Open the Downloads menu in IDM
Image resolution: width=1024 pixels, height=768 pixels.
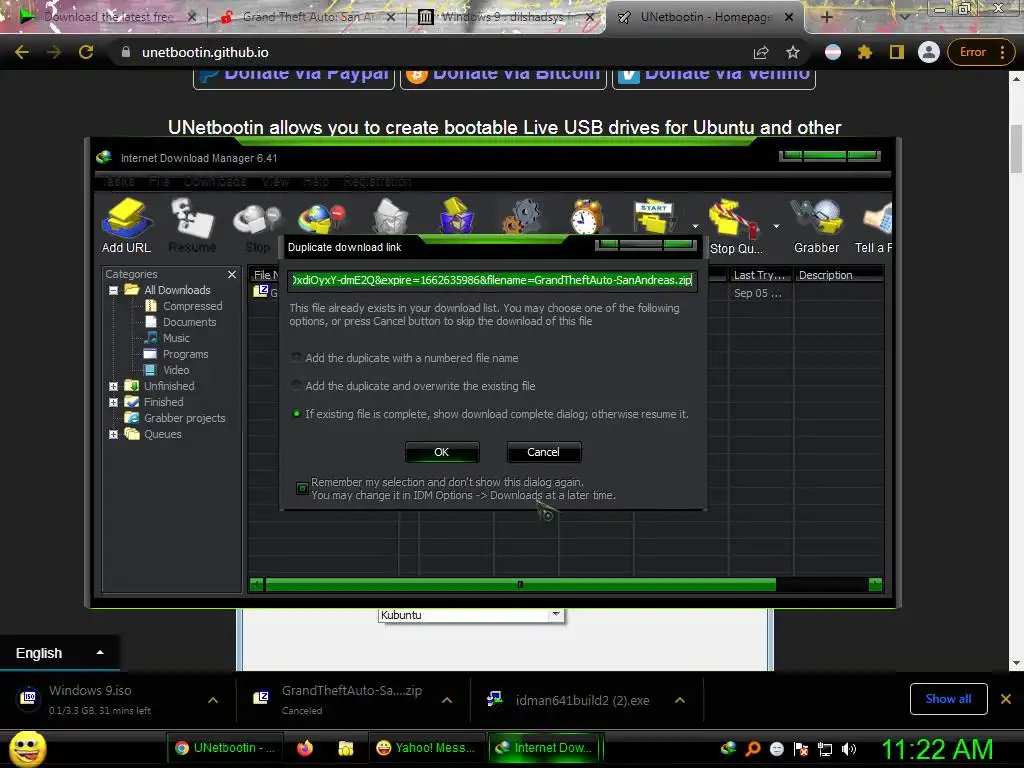[x=215, y=182]
